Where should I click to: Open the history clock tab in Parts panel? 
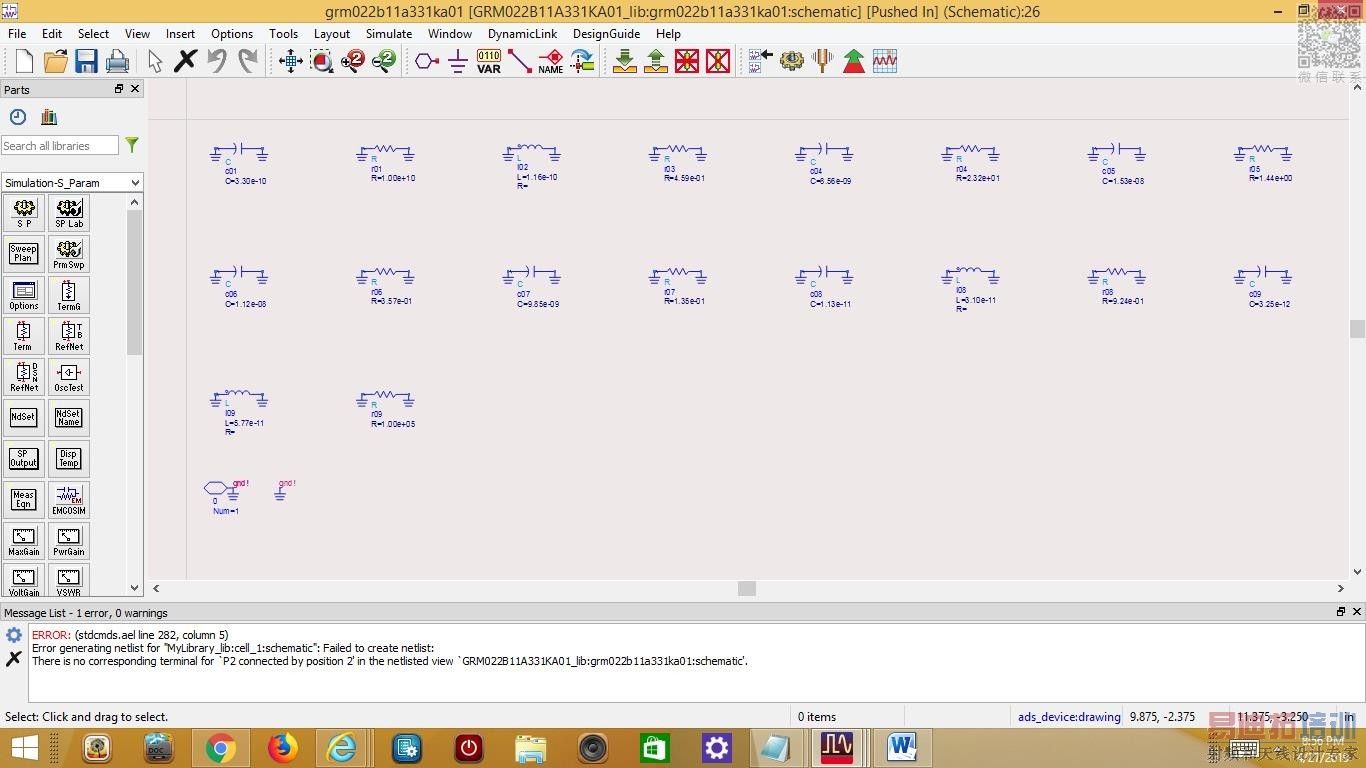(18, 117)
